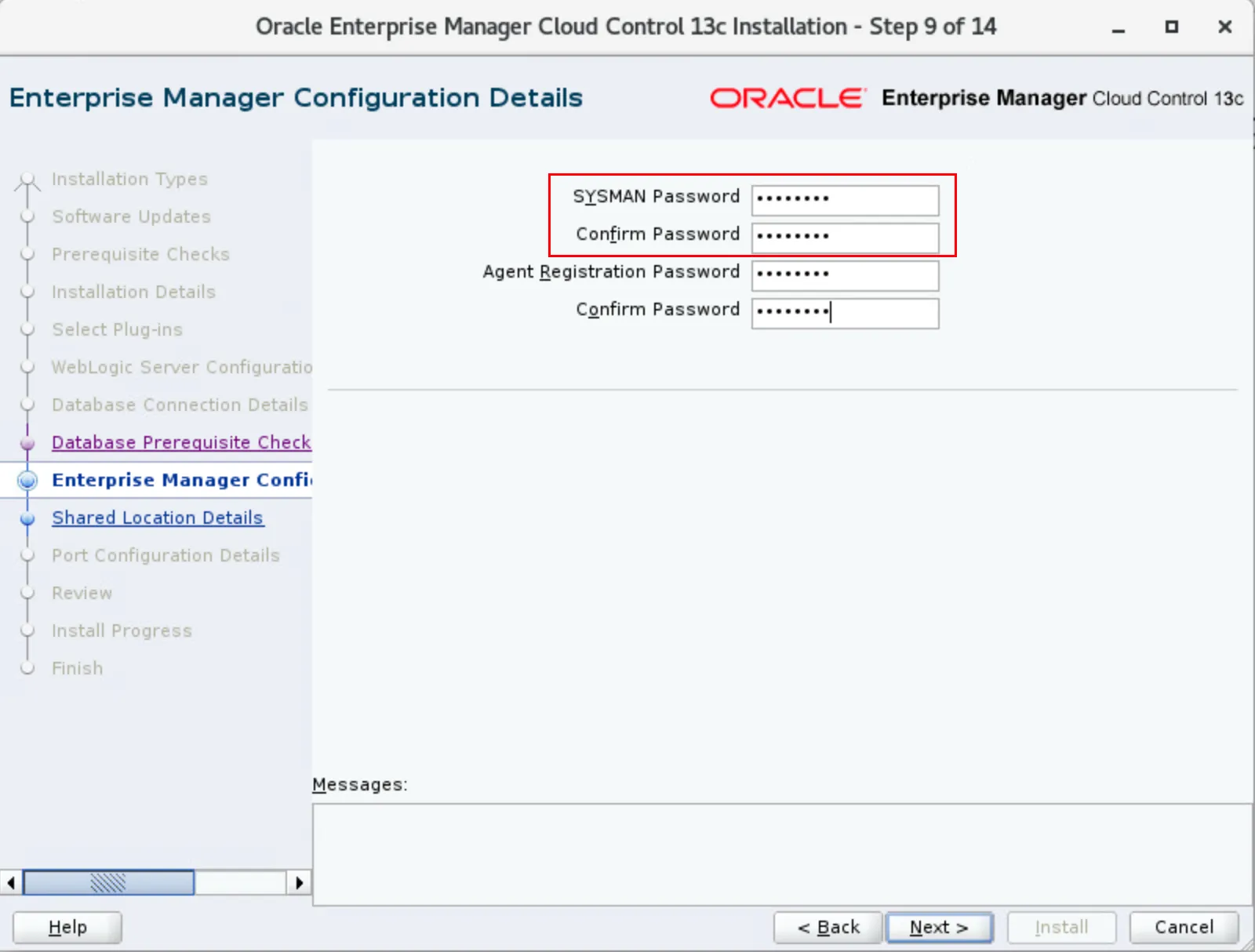
Task: Click the SYSMAN Password input field
Action: click(x=844, y=199)
